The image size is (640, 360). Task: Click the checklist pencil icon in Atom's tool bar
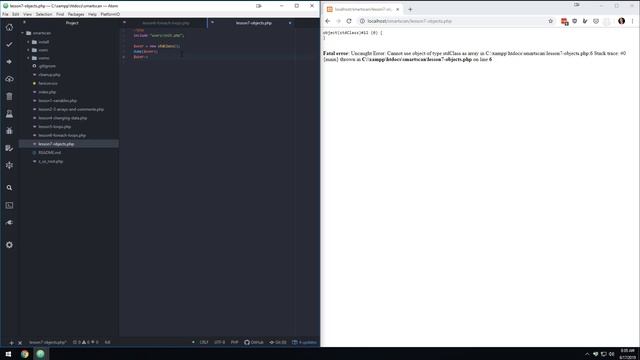pyautogui.click(x=9, y=148)
